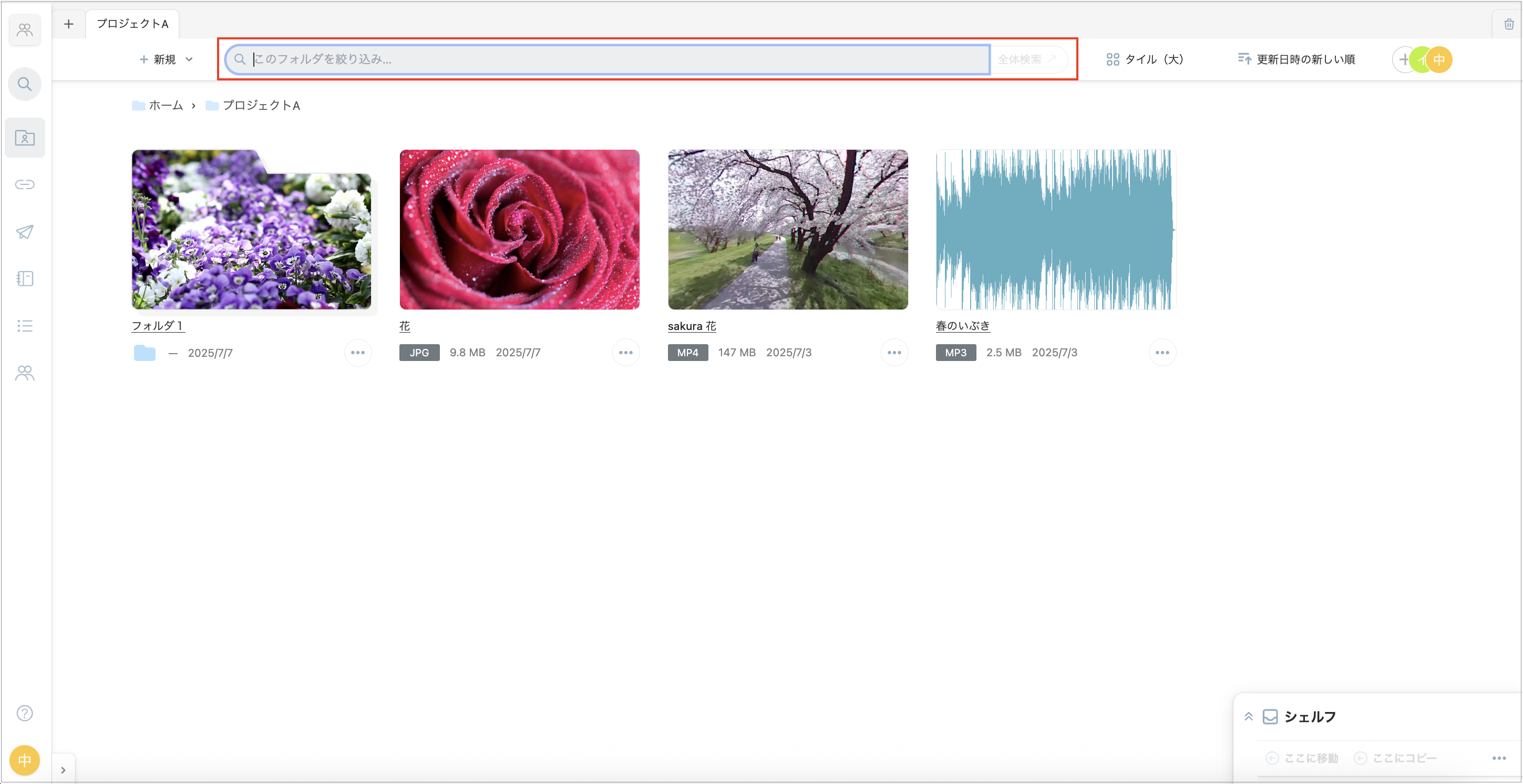
Task: Open the red rose 花 thumbnail
Action: (x=519, y=230)
